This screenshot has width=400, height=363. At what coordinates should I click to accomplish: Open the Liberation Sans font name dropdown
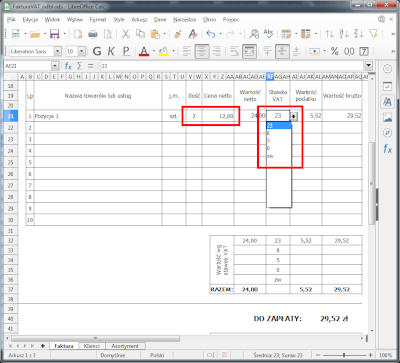click(58, 51)
